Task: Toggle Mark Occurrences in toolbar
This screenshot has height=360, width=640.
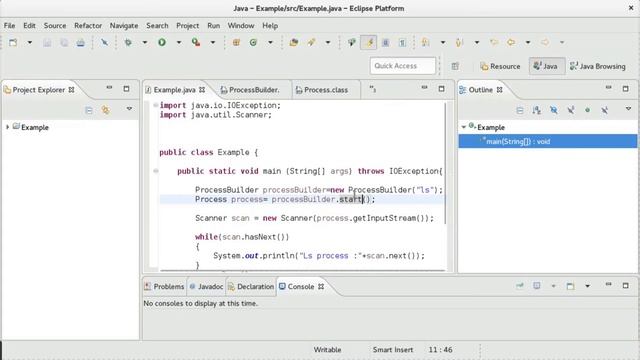Action: [x=369, y=42]
